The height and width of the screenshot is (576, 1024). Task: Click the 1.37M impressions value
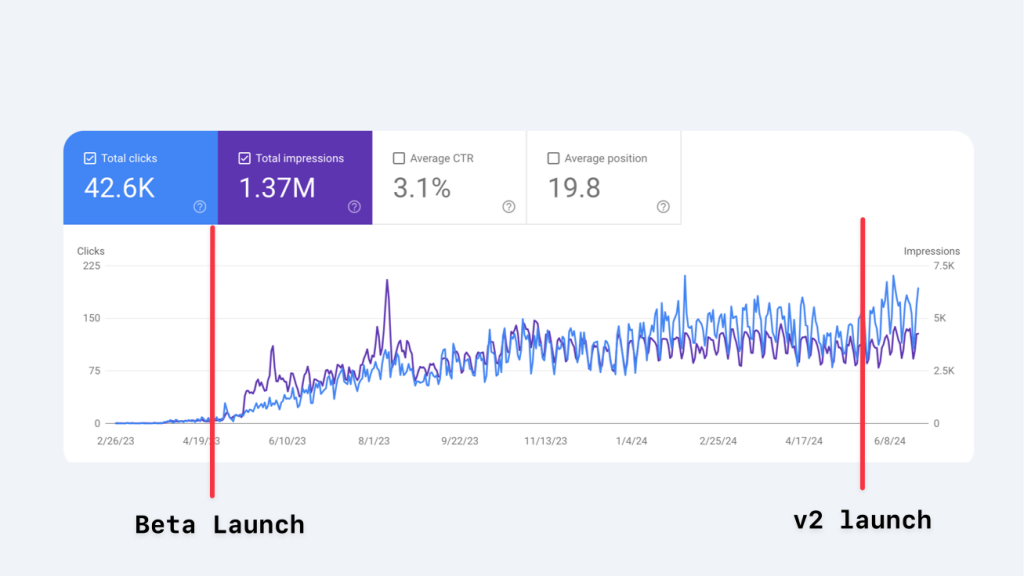coord(278,187)
